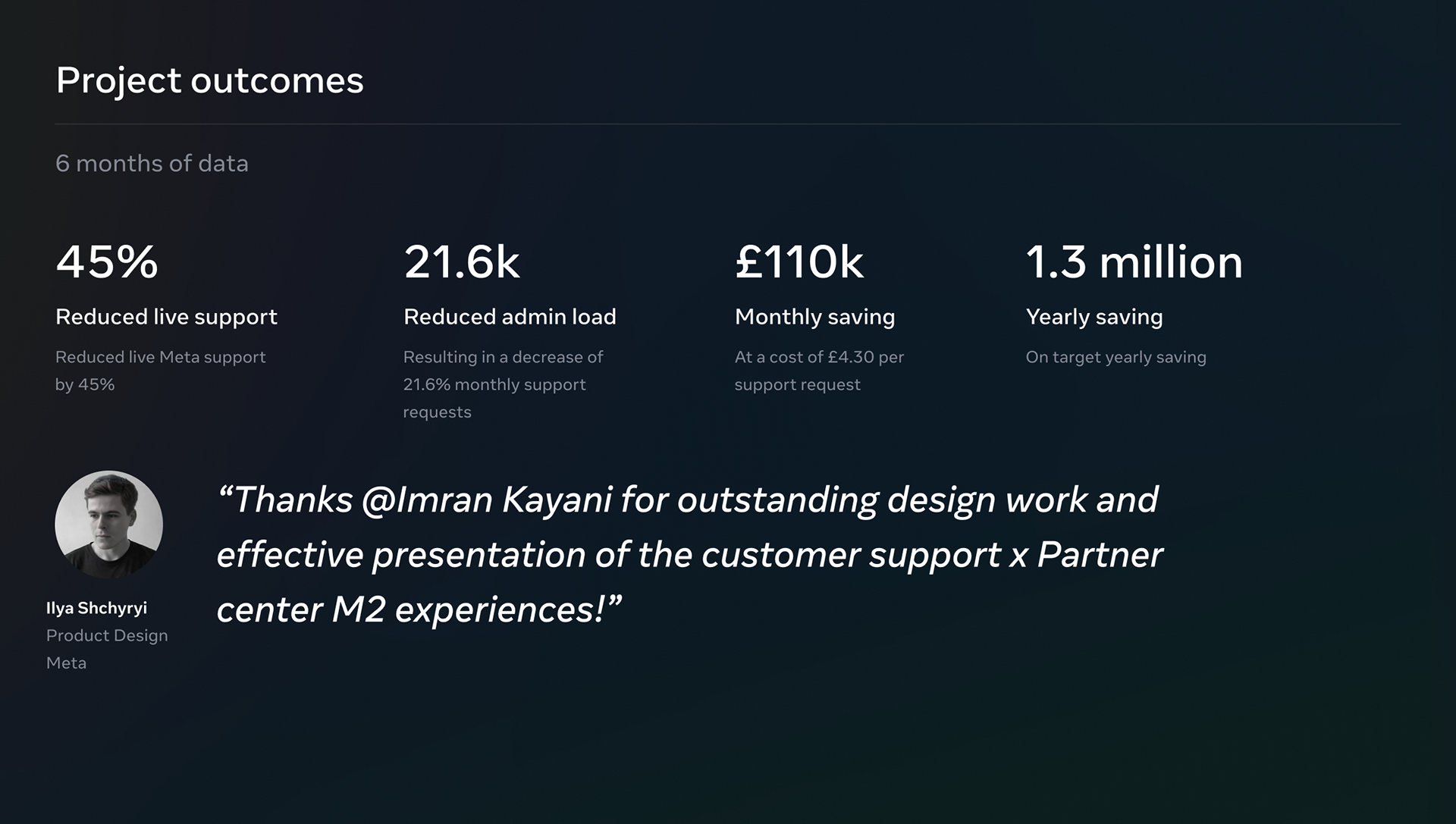Click the Monthly saving label
1456x824 pixels.
pyautogui.click(x=814, y=317)
